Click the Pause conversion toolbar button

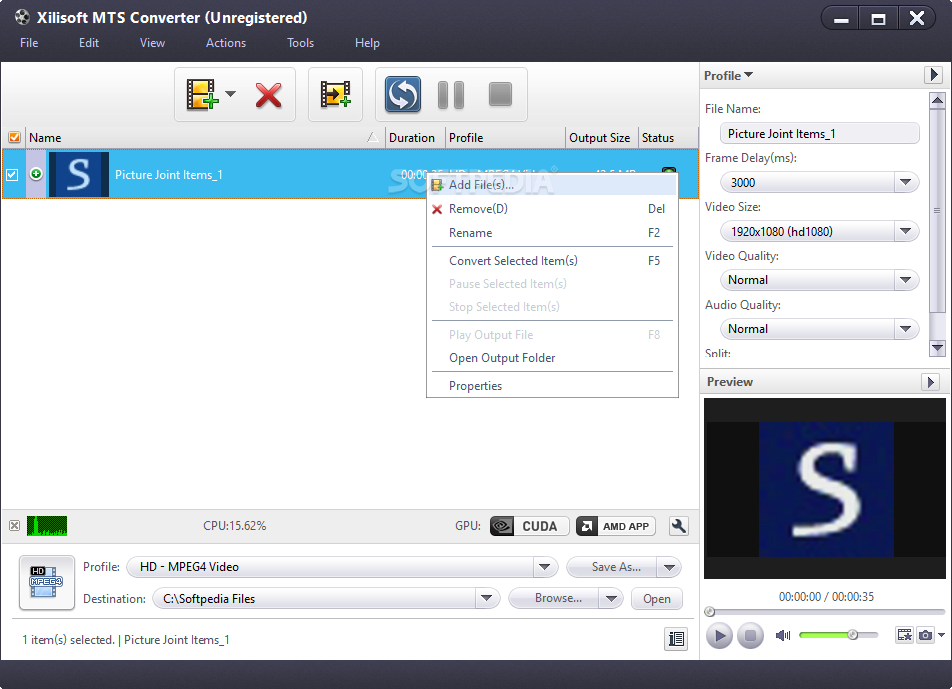[x=451, y=95]
